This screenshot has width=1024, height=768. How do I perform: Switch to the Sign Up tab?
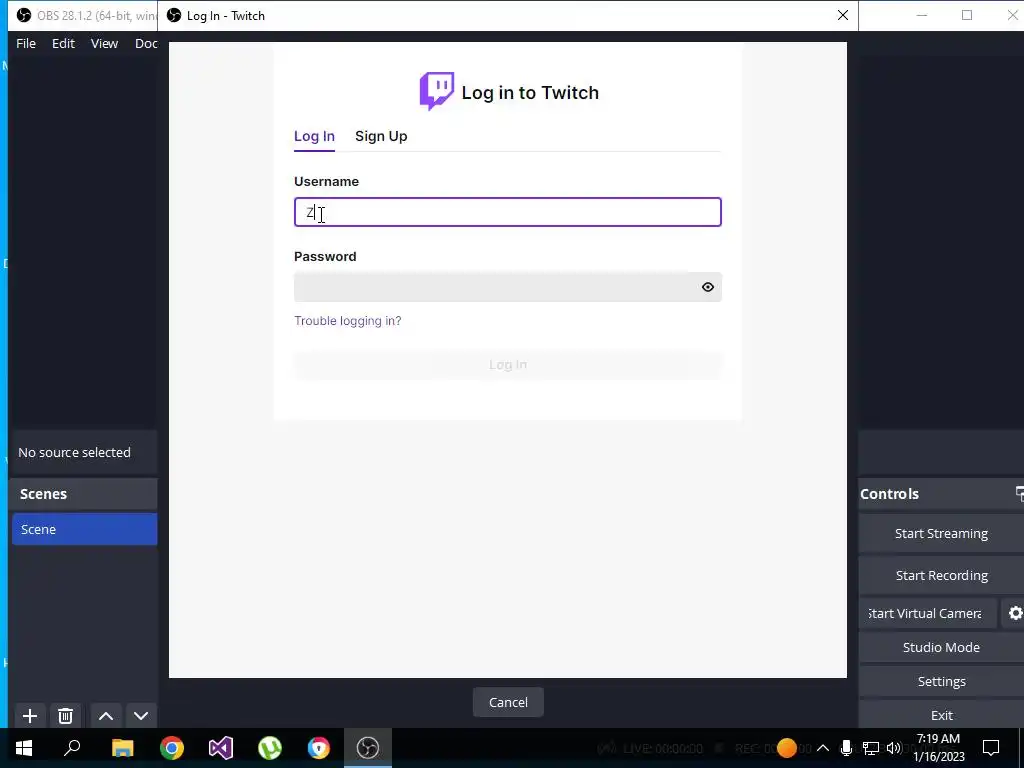pyautogui.click(x=381, y=136)
